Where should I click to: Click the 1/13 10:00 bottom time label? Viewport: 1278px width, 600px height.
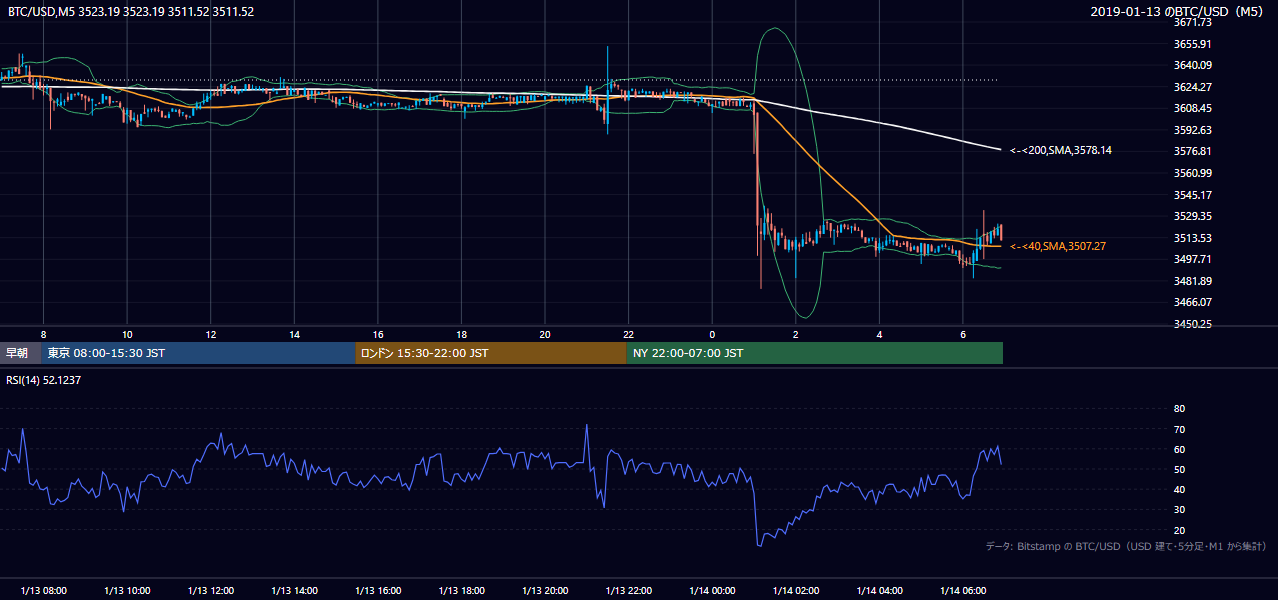coord(127,590)
